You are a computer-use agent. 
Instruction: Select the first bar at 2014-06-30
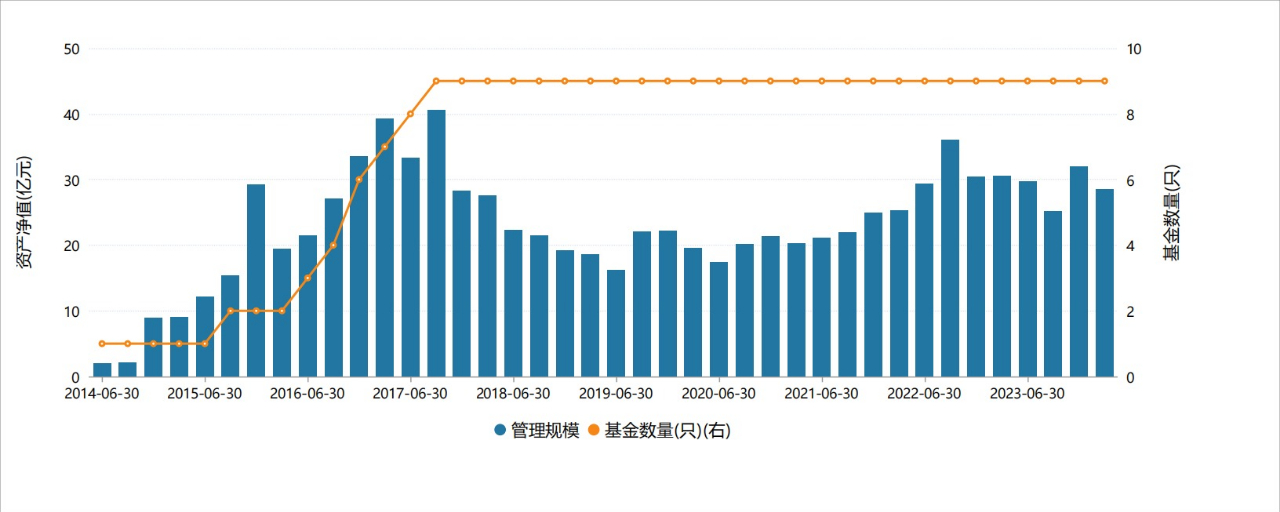pyautogui.click(x=102, y=370)
